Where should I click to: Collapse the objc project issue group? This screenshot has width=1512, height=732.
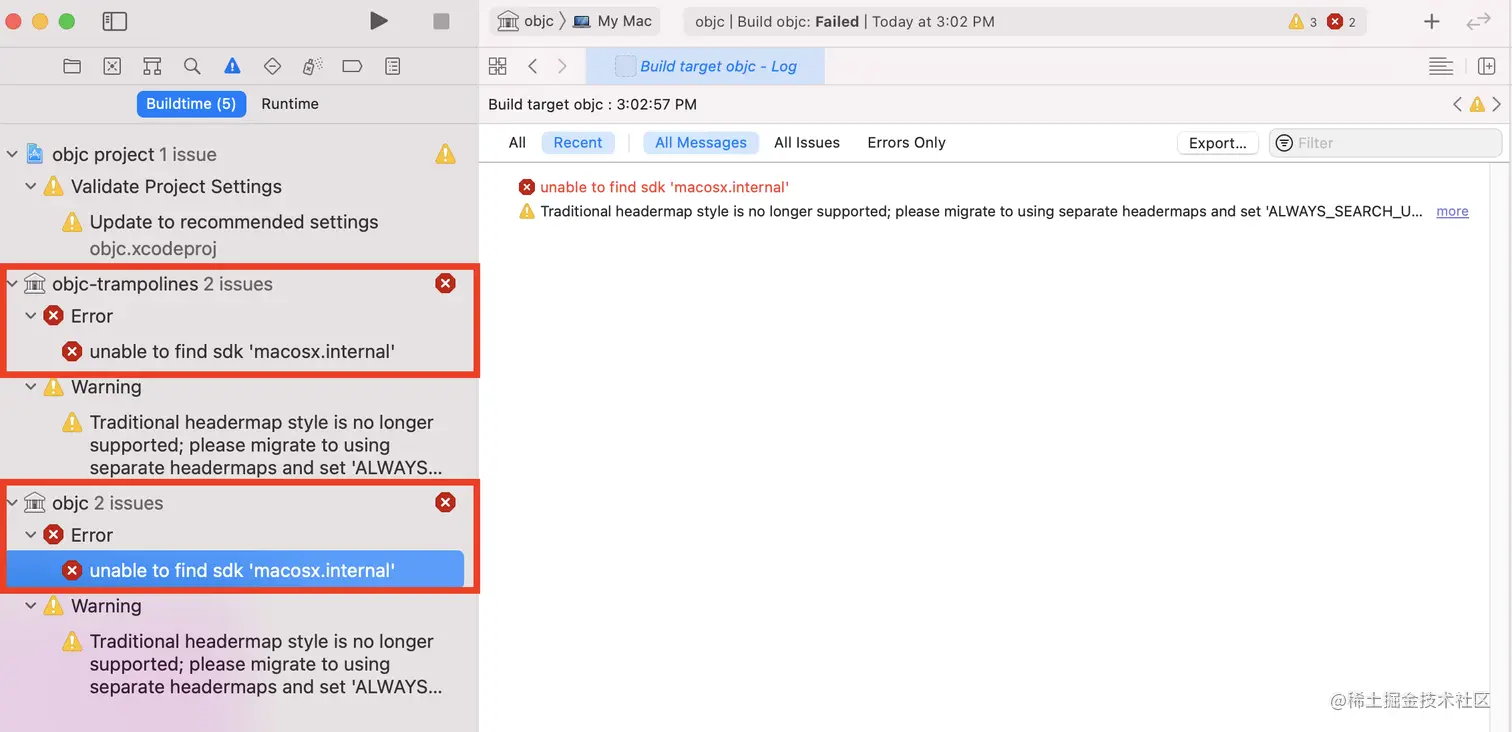pyautogui.click(x=12, y=154)
